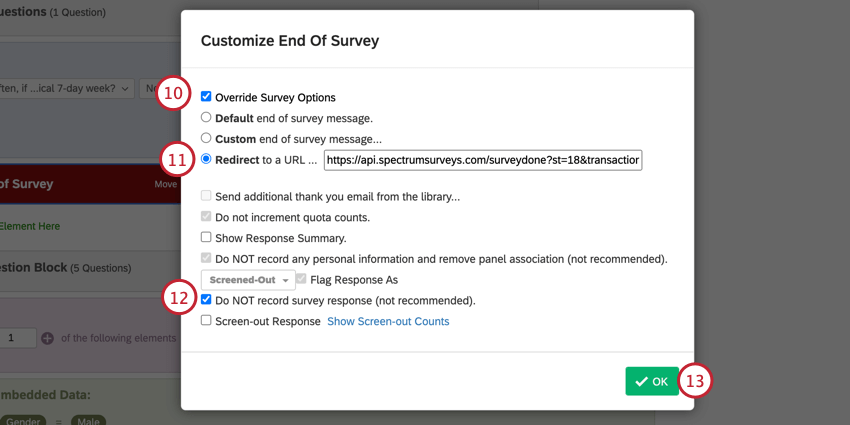The image size is (850, 425).
Task: Open the Screened-Out dropdown
Action: pyautogui.click(x=248, y=280)
